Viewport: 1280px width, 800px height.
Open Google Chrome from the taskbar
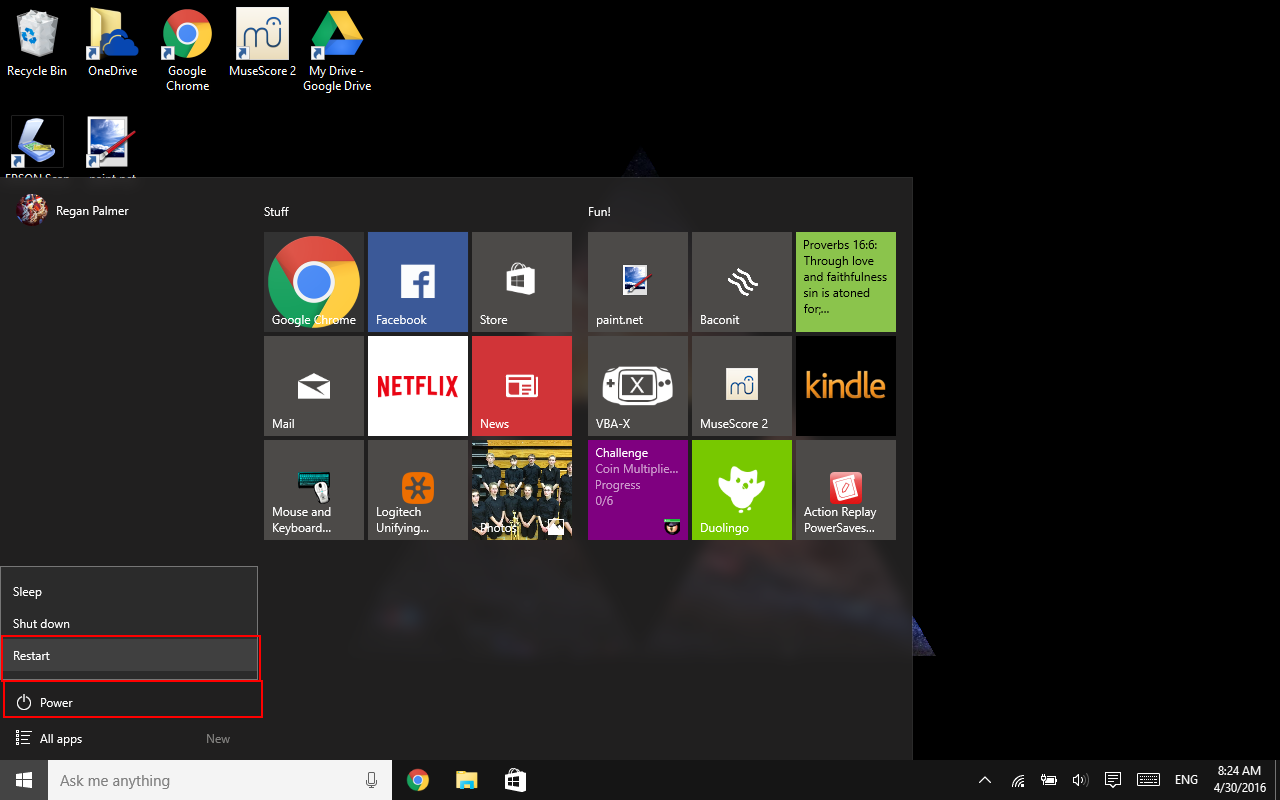[418, 780]
